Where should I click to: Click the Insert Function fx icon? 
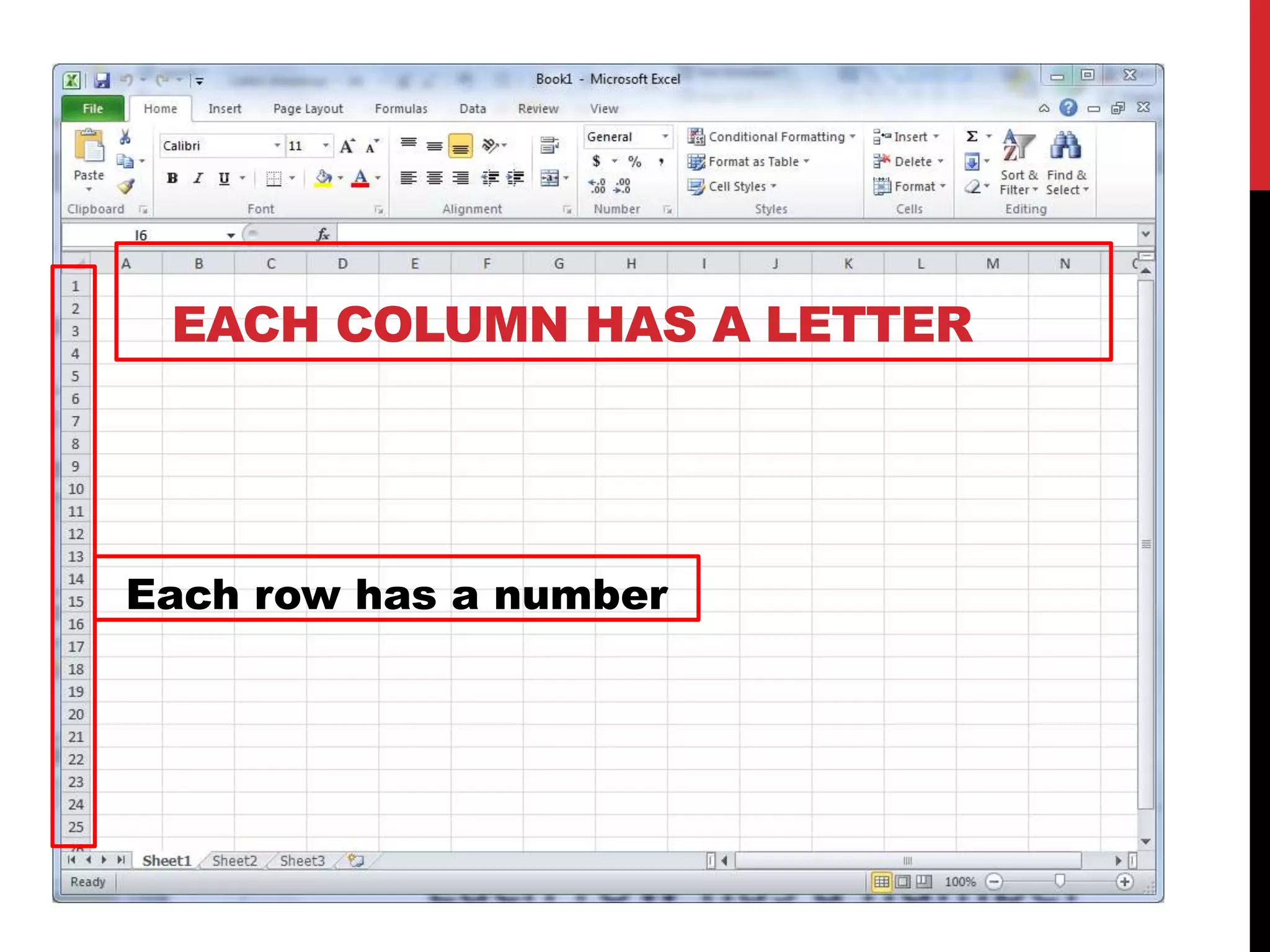point(323,234)
